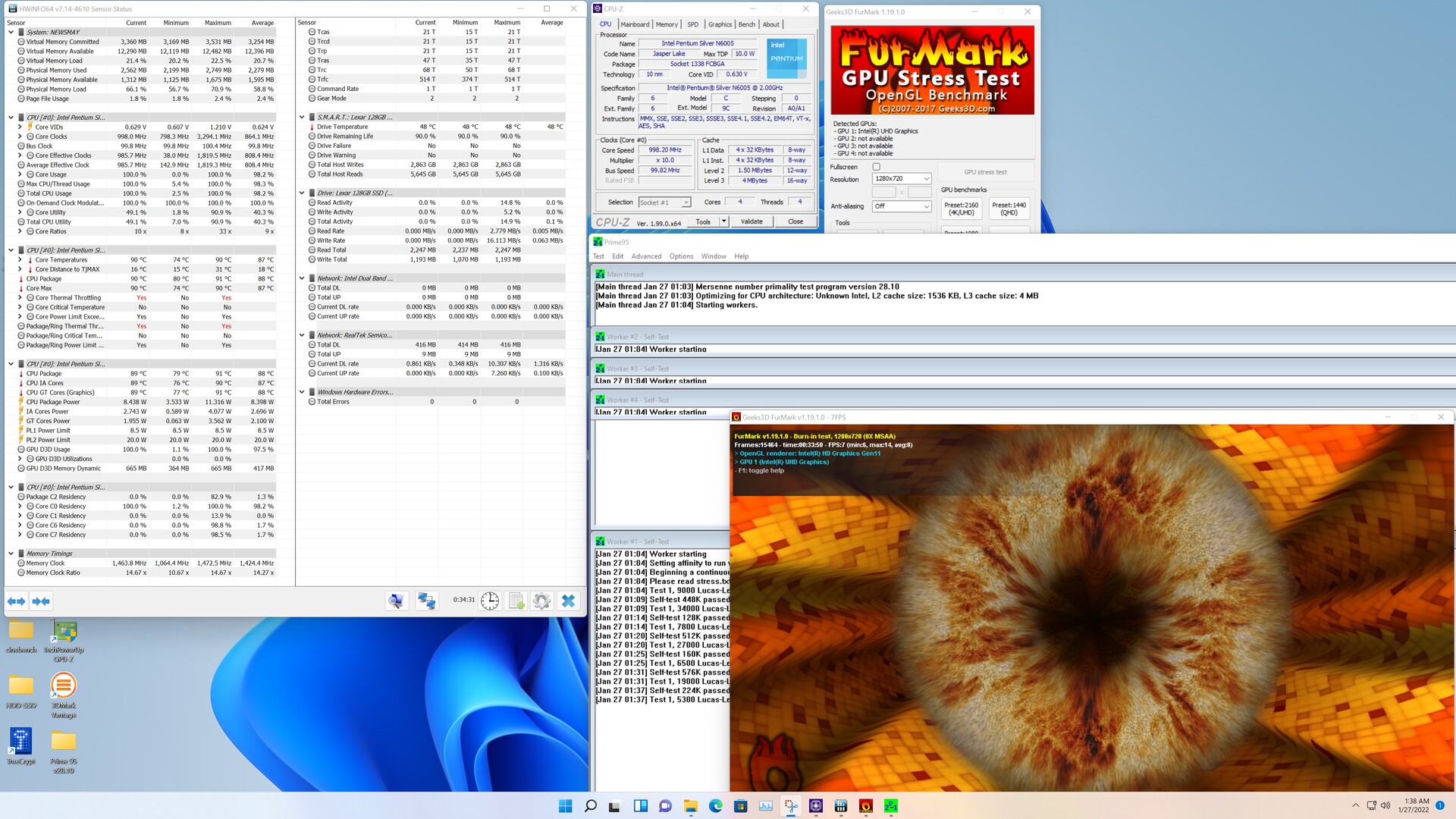The width and height of the screenshot is (1456, 819).
Task: Collapse the S.M.A.R.T. Lexar 128GB sensor group
Action: [302, 118]
